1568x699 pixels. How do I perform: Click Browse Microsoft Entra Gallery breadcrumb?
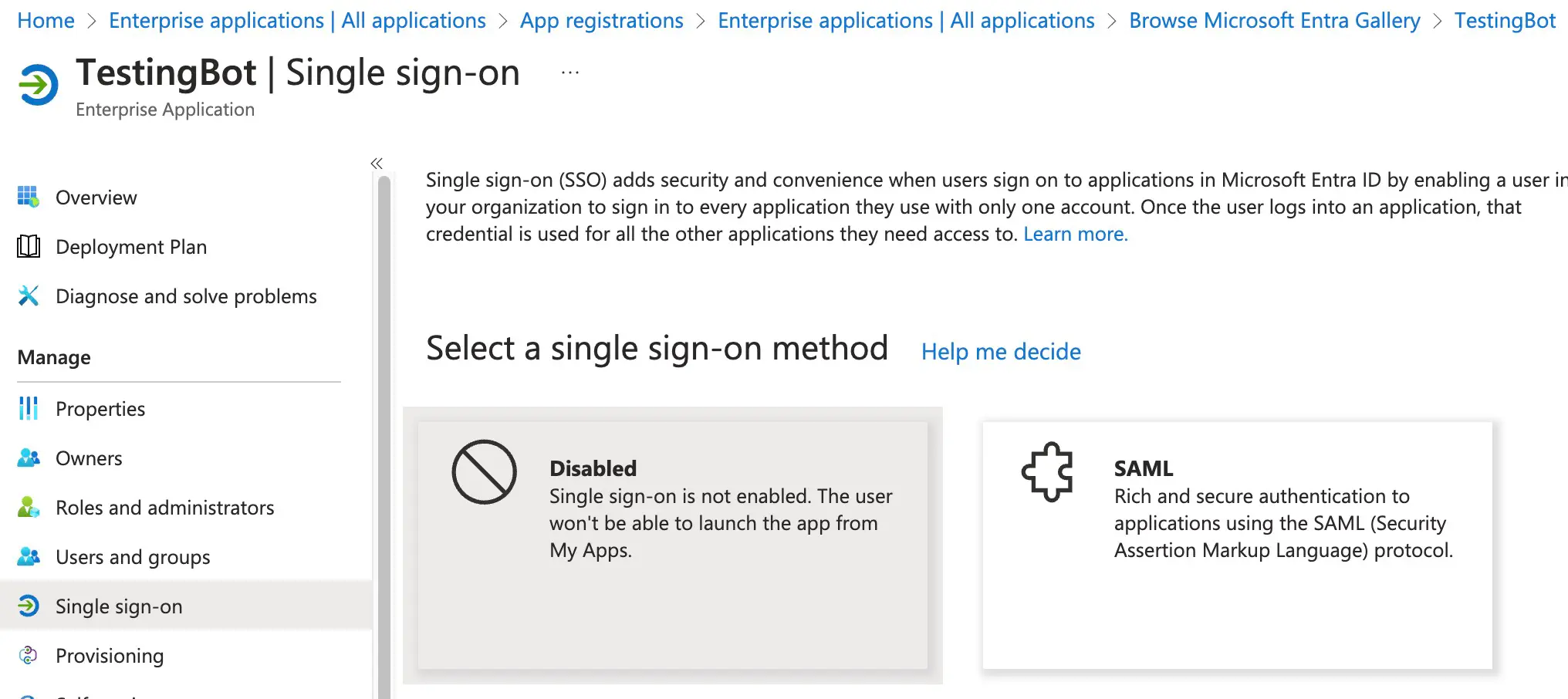[1275, 21]
